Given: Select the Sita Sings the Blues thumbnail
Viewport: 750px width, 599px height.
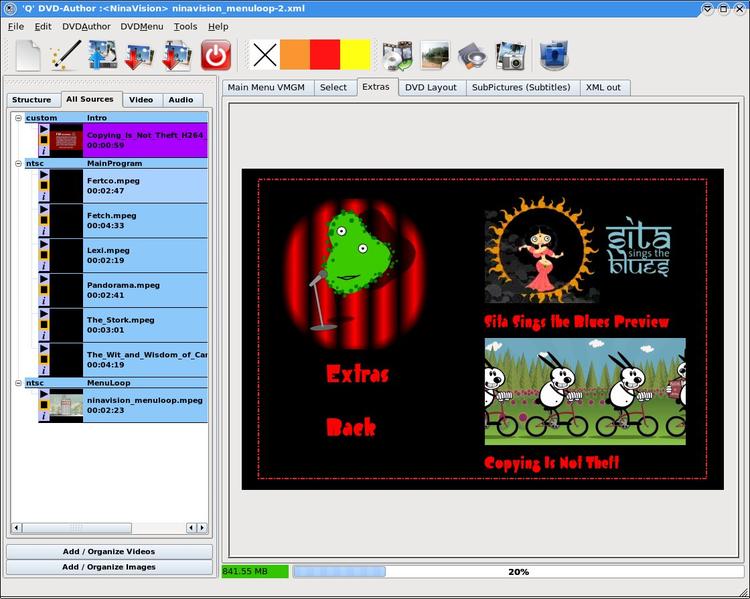Looking at the screenshot, I should point(578,251).
